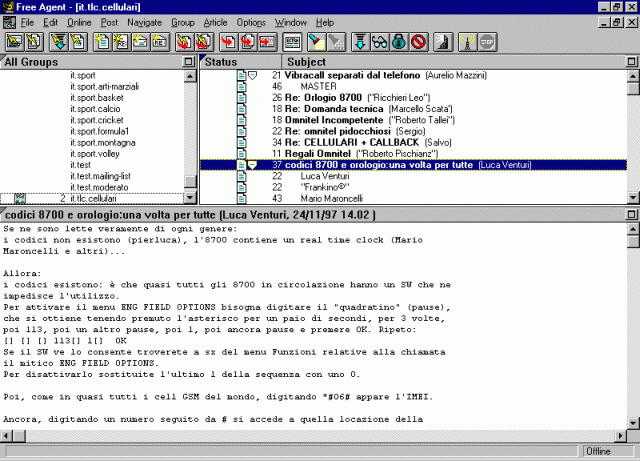Click the All Groups pane header
Image resolution: width=640 pixels, height=461 pixels.
tap(92, 62)
